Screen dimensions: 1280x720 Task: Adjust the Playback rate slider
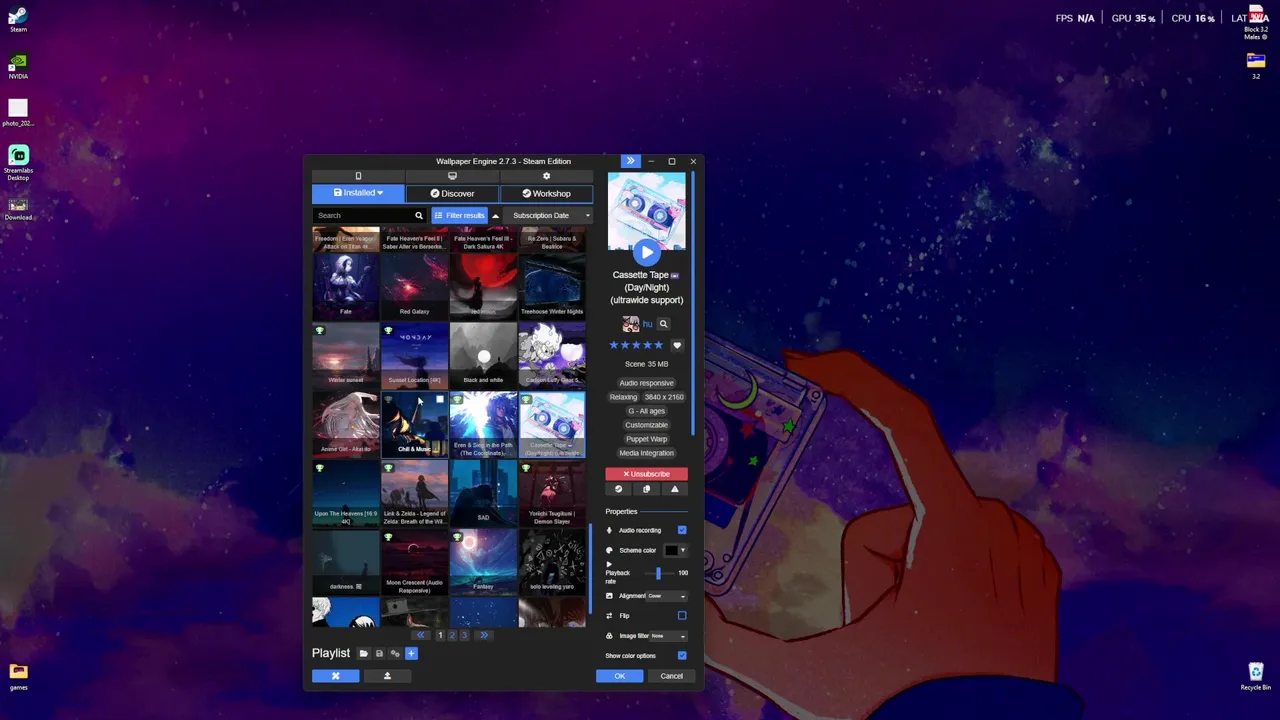coord(658,573)
